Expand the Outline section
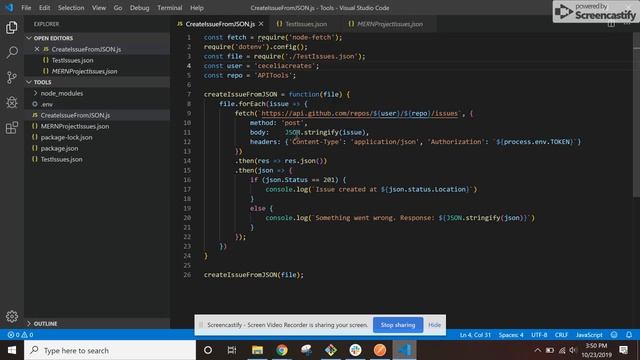640x360 pixels. pos(97,324)
